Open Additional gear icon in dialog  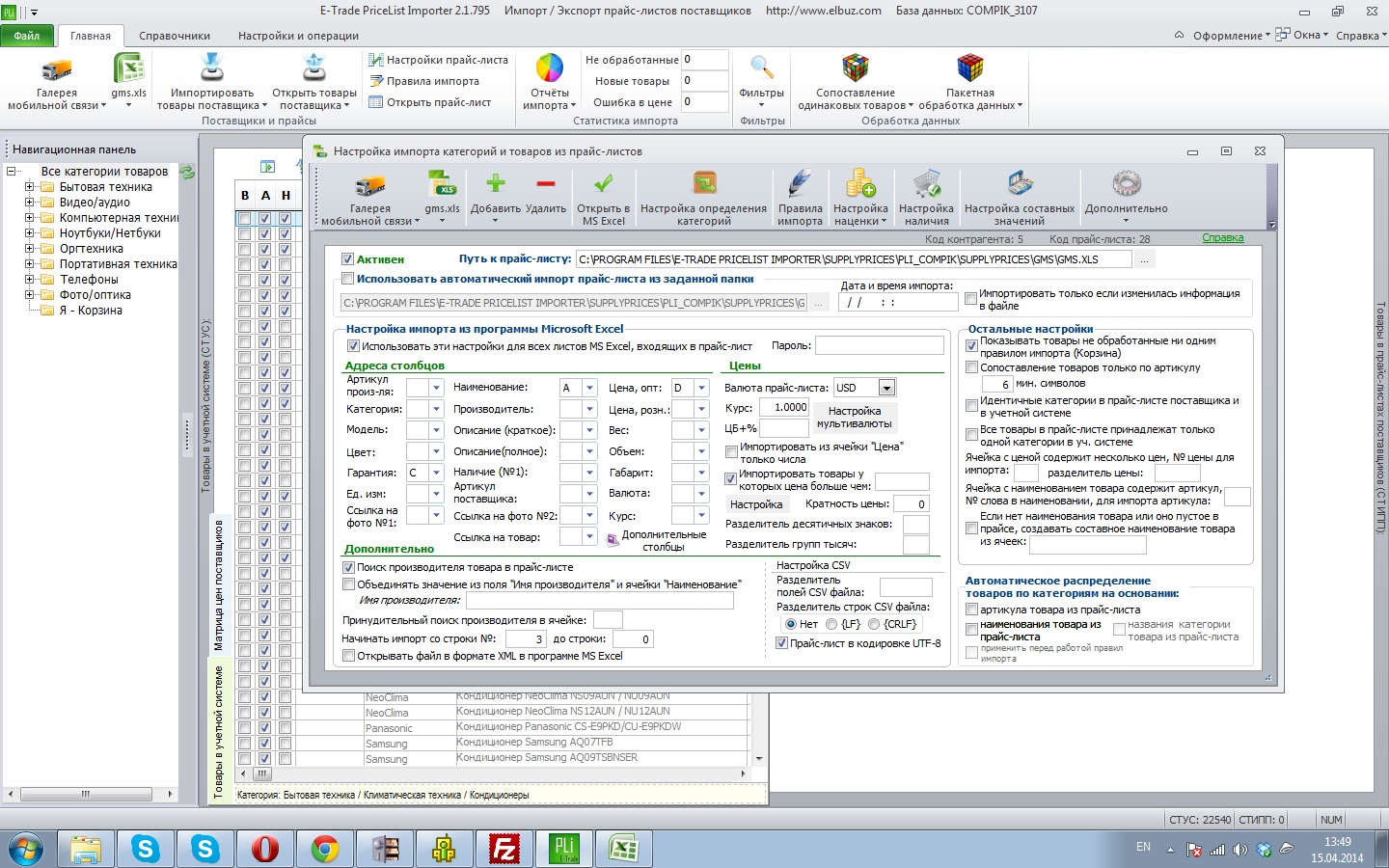pyautogui.click(x=1126, y=183)
